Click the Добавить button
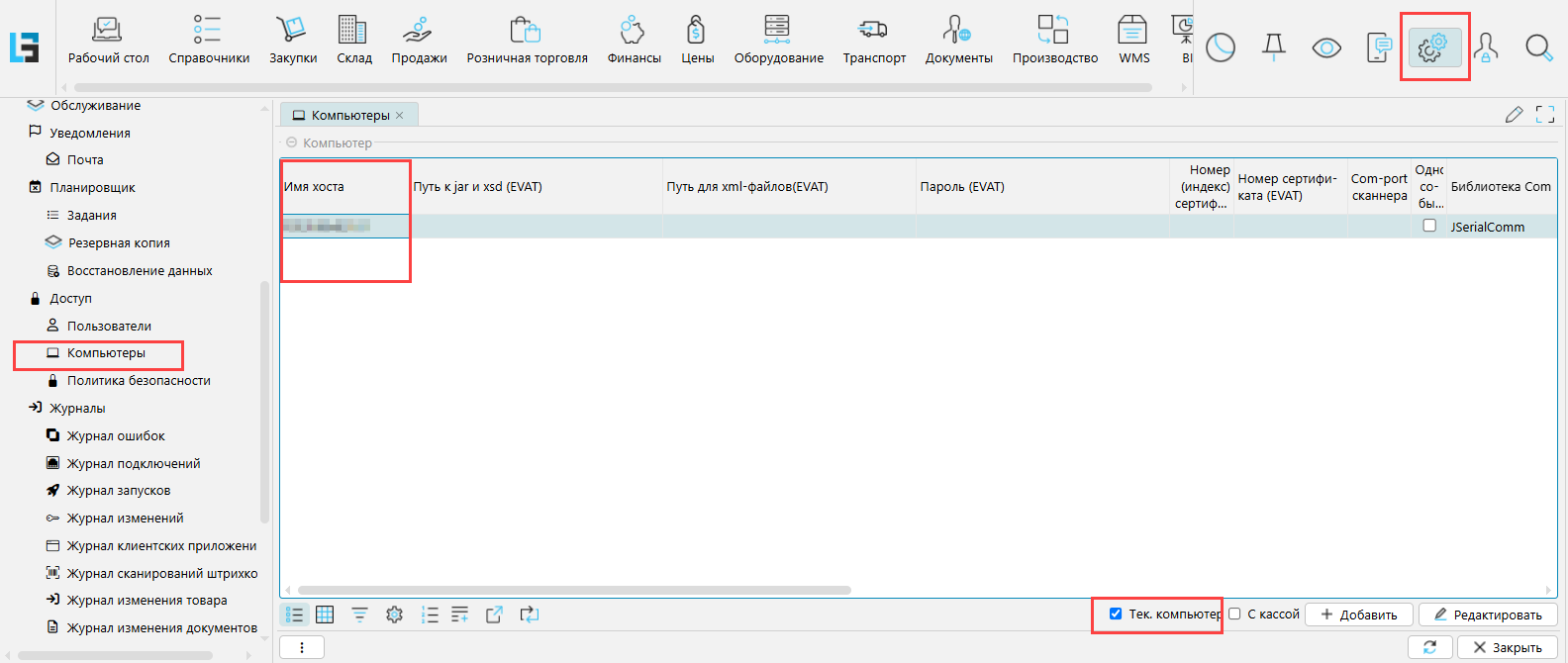1568x663 pixels. [1358, 615]
